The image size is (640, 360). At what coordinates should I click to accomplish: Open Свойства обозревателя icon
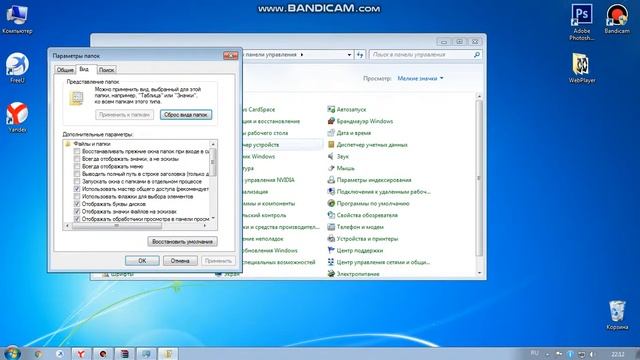click(331, 215)
